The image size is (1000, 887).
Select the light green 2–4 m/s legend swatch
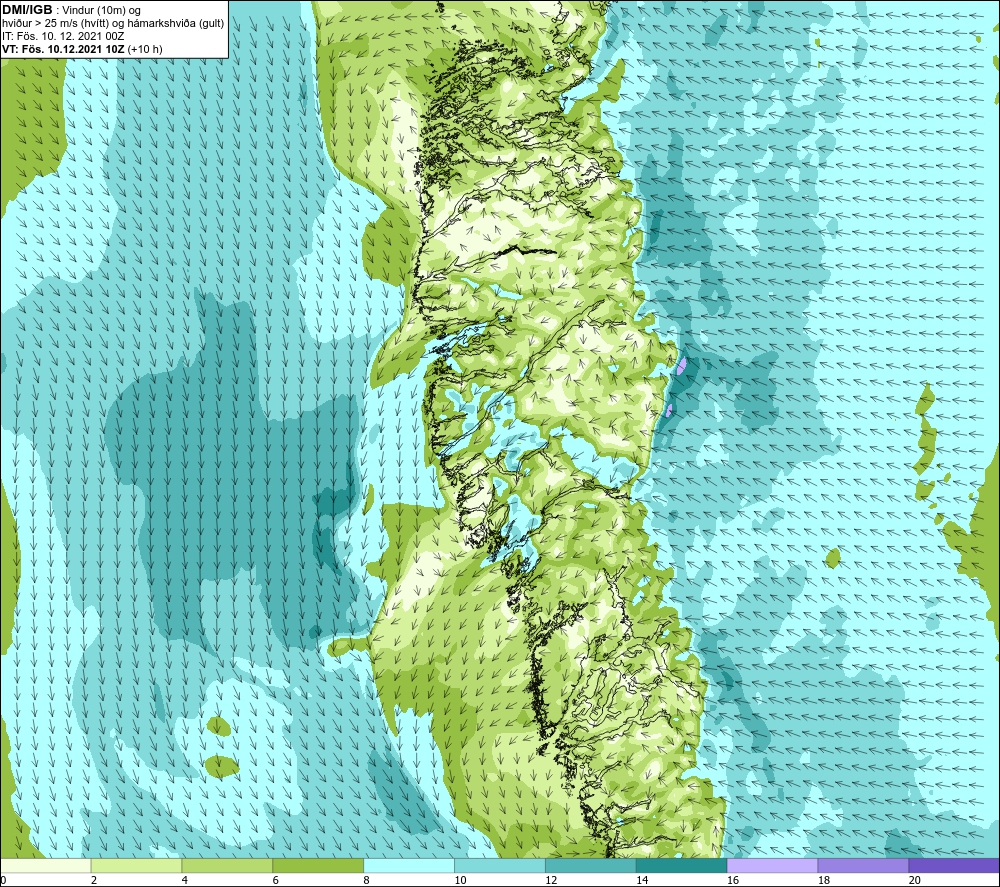(136, 865)
